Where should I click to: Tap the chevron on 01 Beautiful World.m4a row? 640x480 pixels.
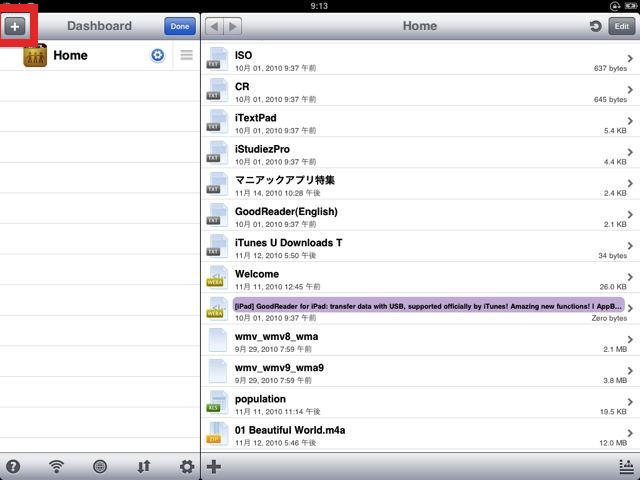coord(630,433)
